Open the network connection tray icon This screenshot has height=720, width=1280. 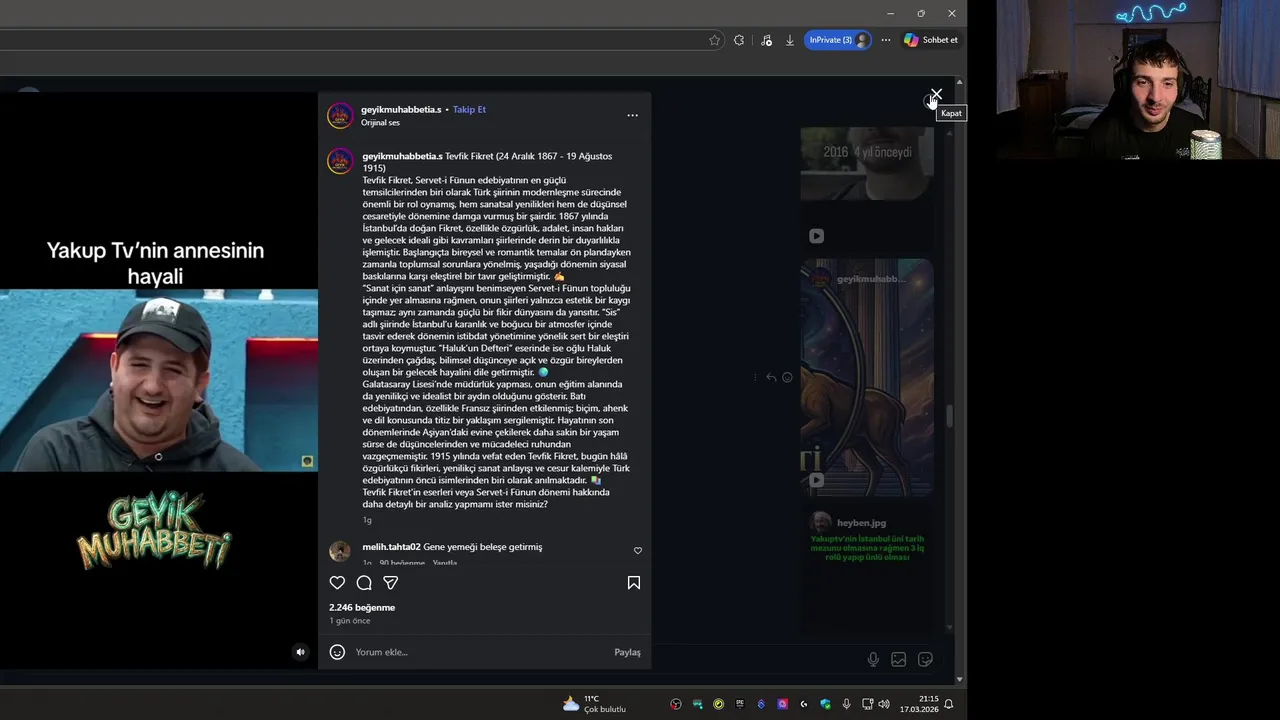point(868,704)
